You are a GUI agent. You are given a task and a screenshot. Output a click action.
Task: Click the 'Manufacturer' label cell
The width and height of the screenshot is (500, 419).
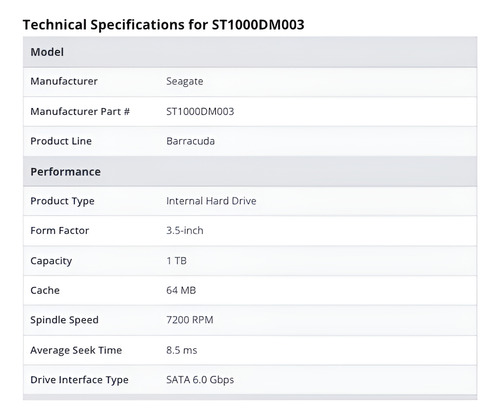[x=64, y=81]
